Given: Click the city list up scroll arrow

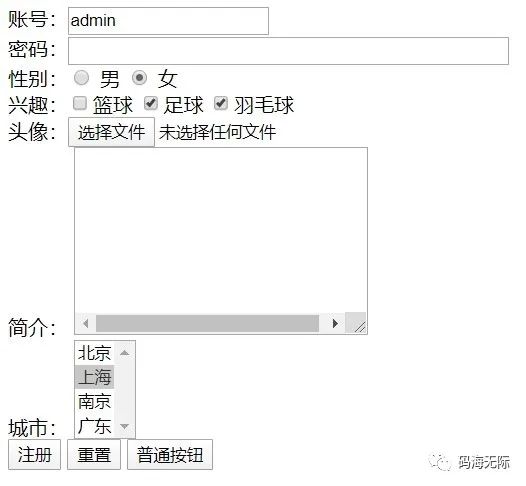Looking at the screenshot, I should [124, 353].
